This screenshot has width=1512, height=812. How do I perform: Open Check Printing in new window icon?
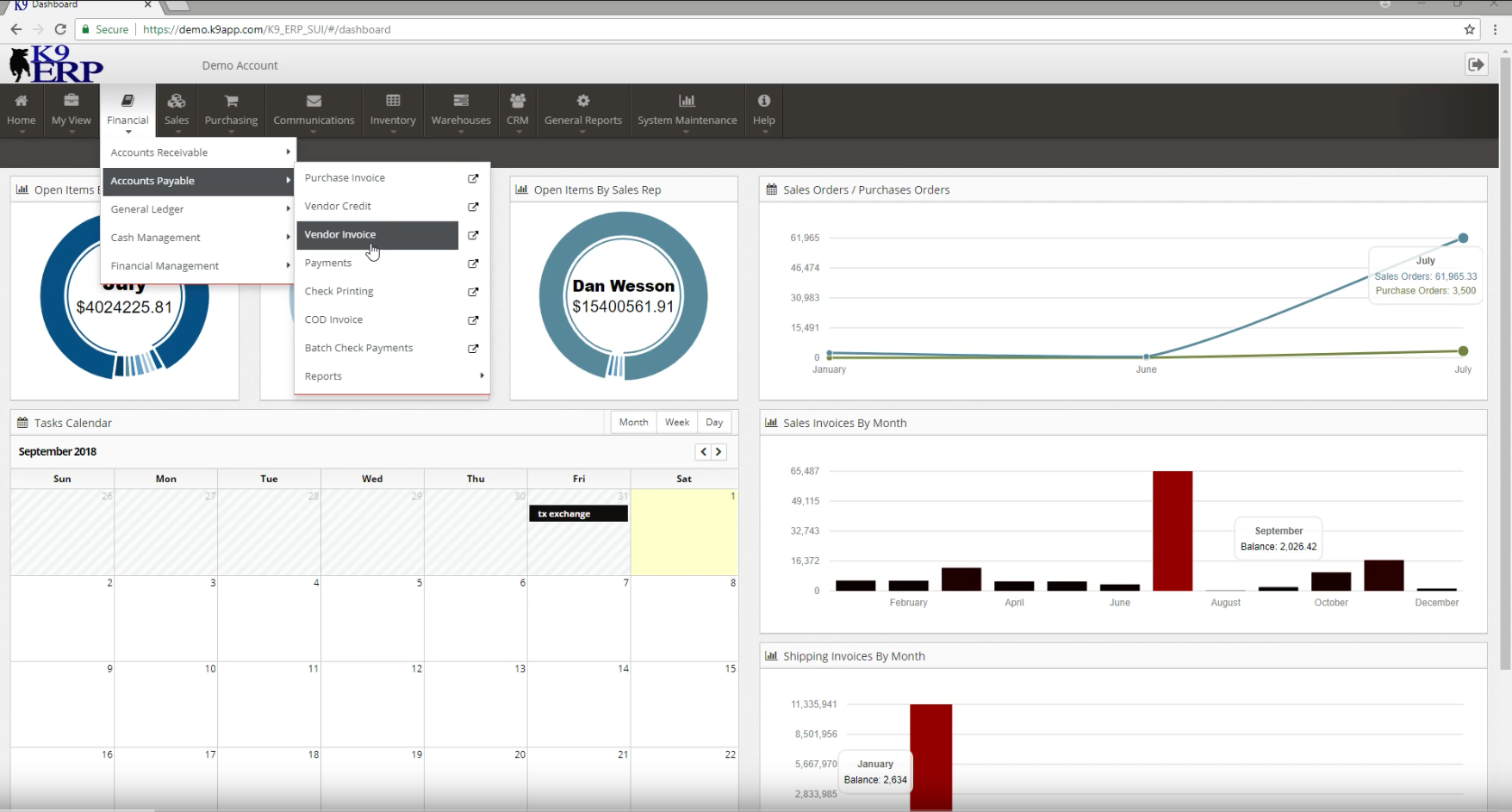pyautogui.click(x=473, y=292)
